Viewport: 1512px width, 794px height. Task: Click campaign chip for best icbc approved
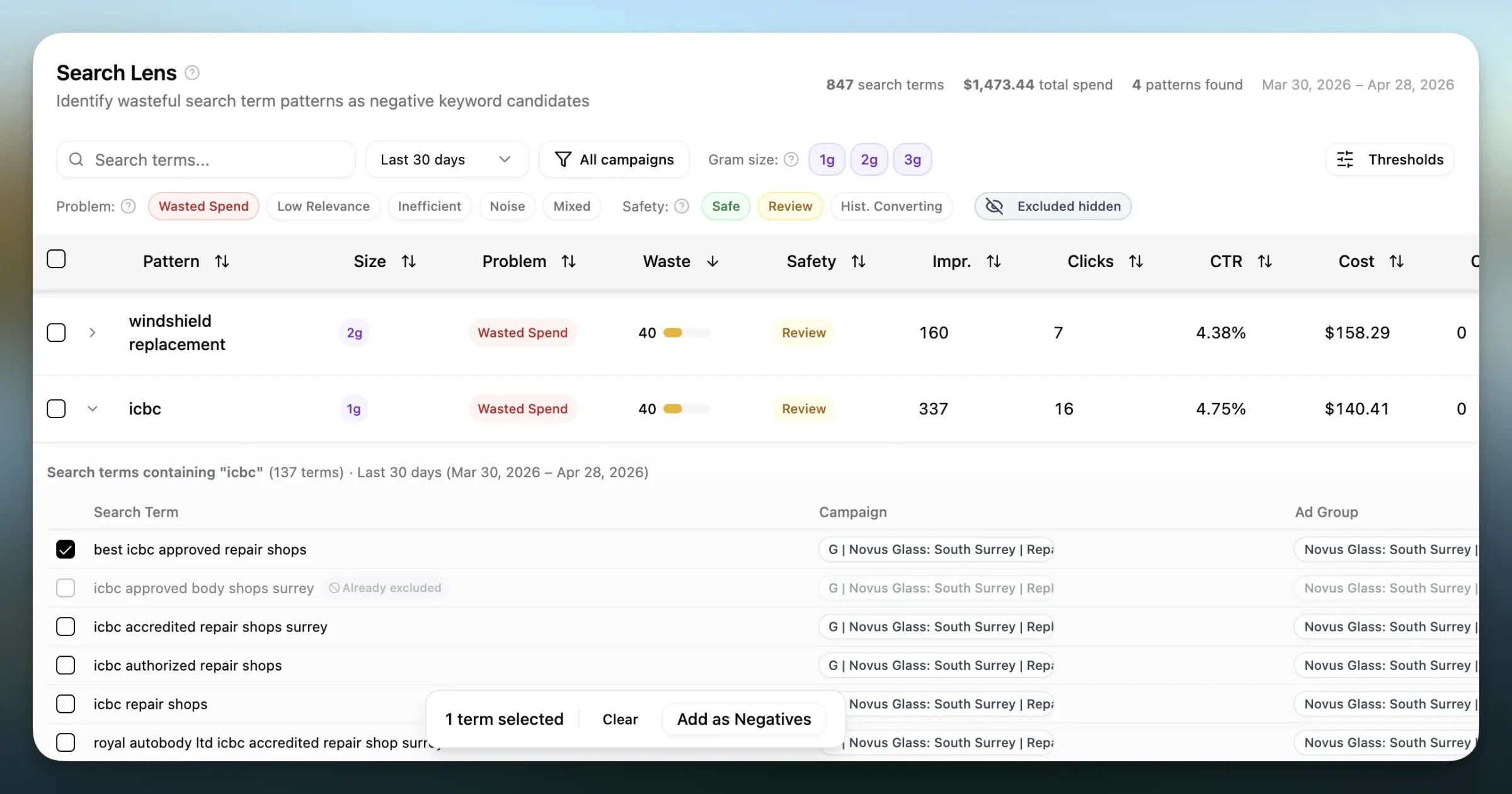tap(937, 550)
